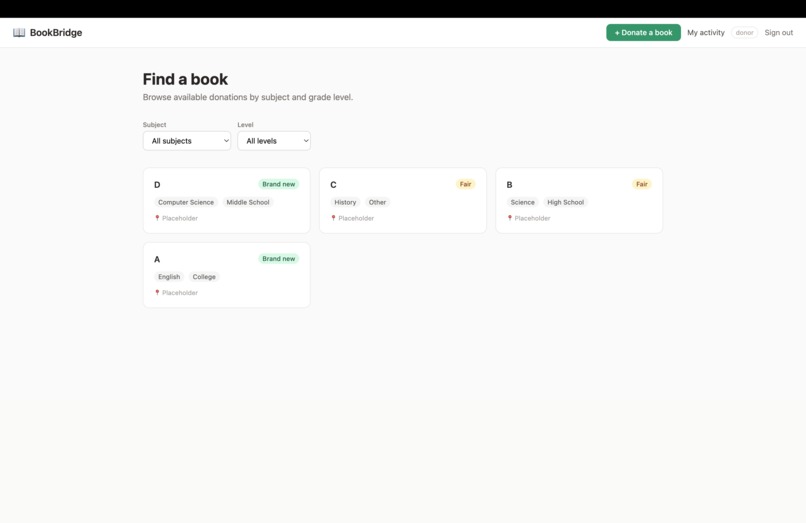Click the Middle School tag
This screenshot has height=523, width=806.
[248, 202]
